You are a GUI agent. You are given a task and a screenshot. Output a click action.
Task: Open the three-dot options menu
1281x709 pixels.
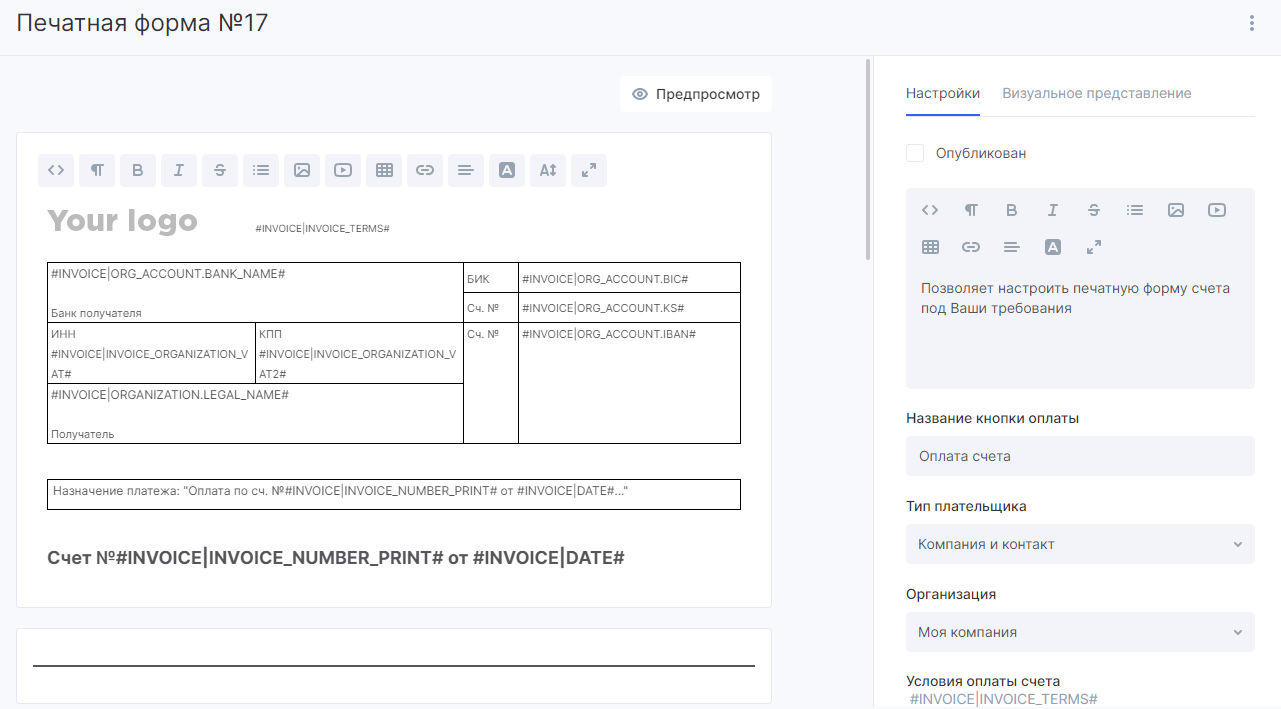click(1252, 23)
